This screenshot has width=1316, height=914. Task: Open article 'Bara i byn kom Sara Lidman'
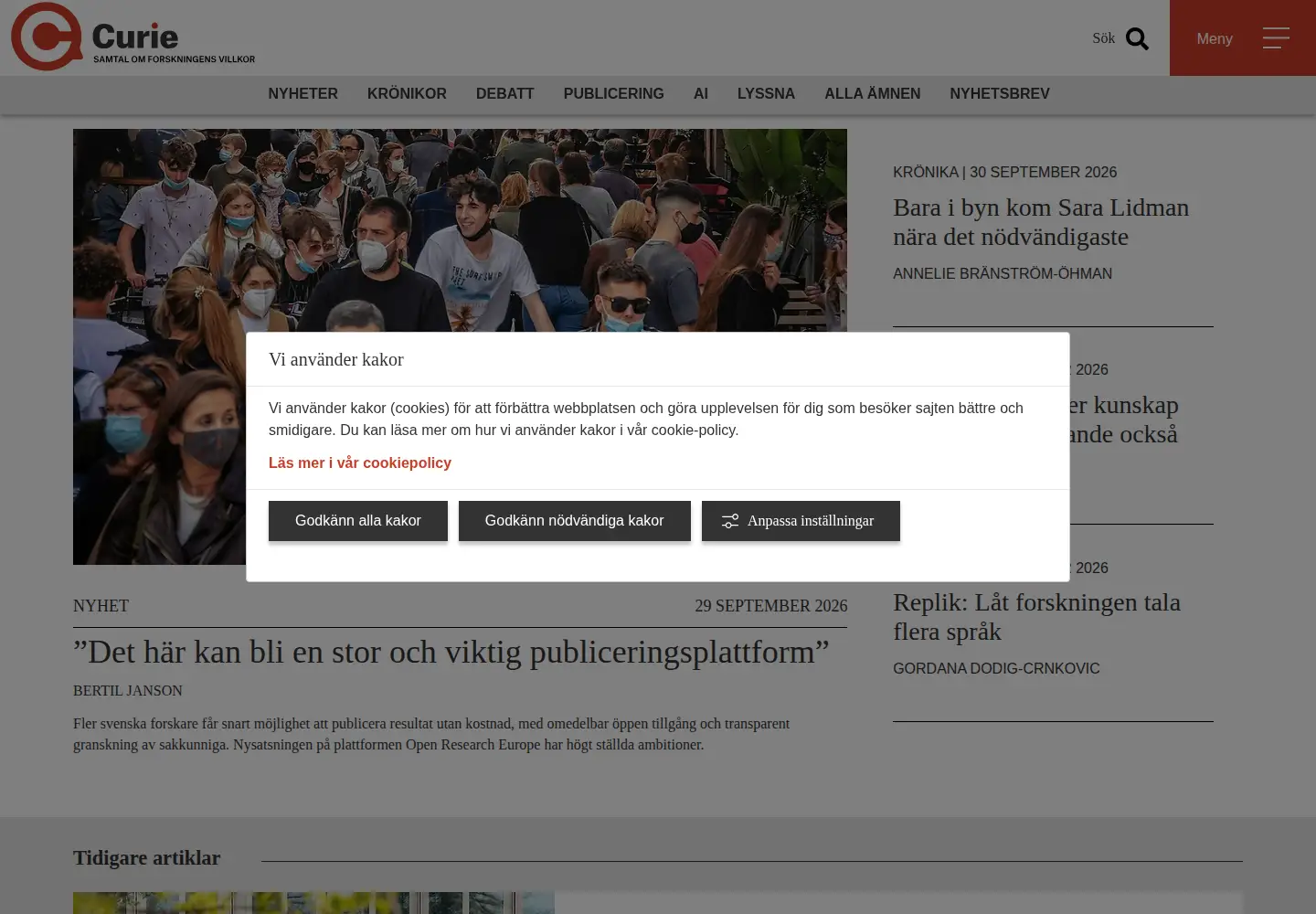(1041, 222)
